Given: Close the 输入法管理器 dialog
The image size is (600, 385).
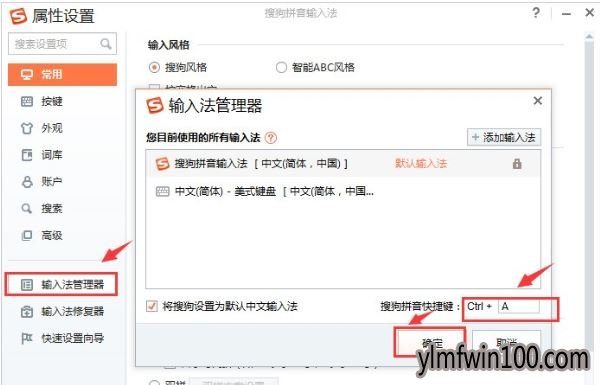Looking at the screenshot, I should coord(538,101).
